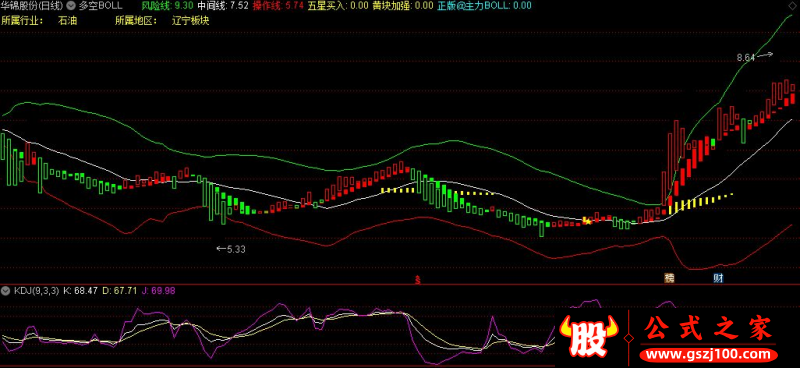800x368 pixels.
Task: Click the 中间线: 7.52 value
Action: pos(223,6)
